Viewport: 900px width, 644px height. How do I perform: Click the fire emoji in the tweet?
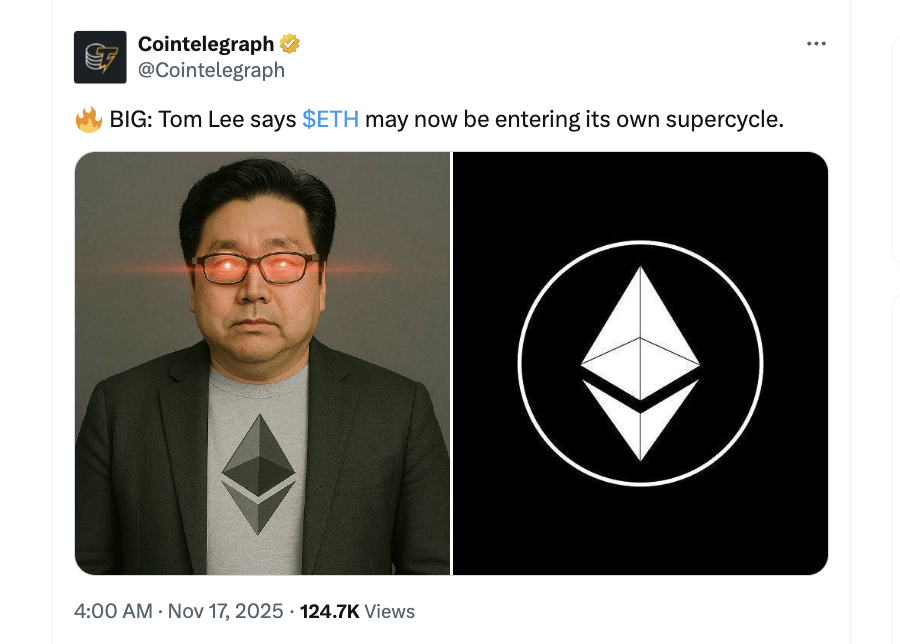[x=89, y=118]
